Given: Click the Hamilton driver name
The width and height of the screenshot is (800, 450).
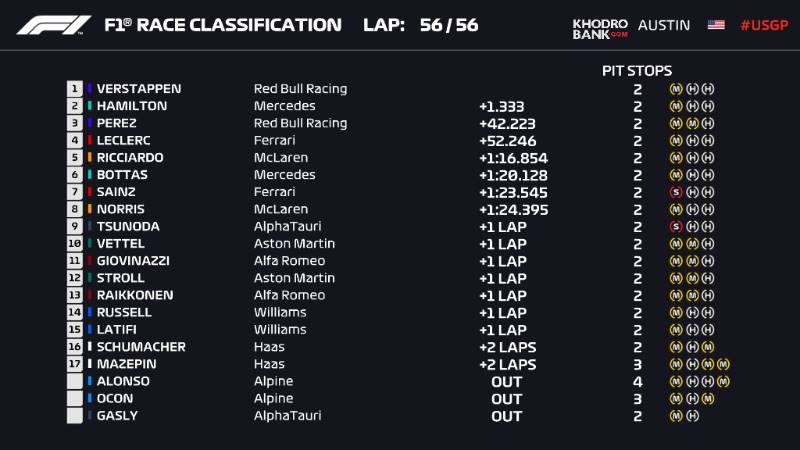Looking at the screenshot, I should pyautogui.click(x=131, y=106).
